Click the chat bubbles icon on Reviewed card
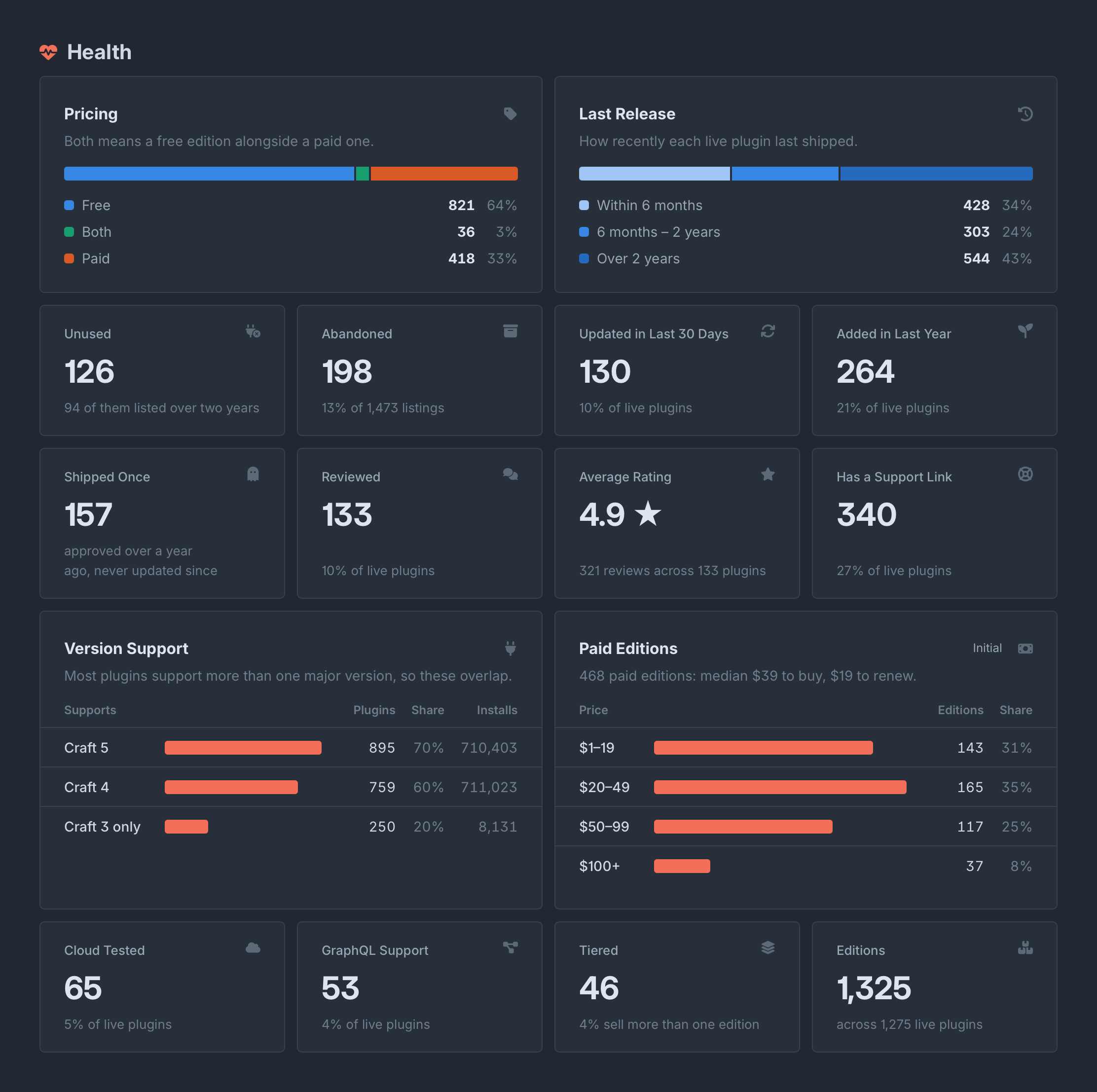This screenshot has width=1097, height=1092. point(510,474)
